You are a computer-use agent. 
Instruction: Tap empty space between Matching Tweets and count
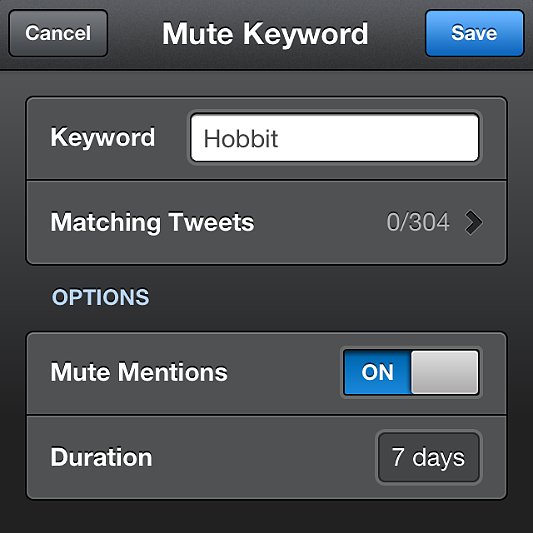coord(320,223)
